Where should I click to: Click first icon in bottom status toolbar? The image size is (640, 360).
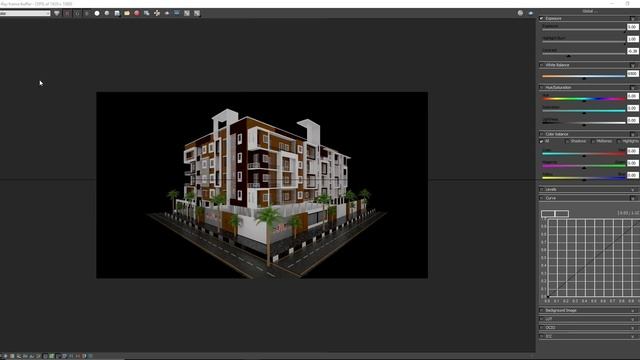coord(5,356)
